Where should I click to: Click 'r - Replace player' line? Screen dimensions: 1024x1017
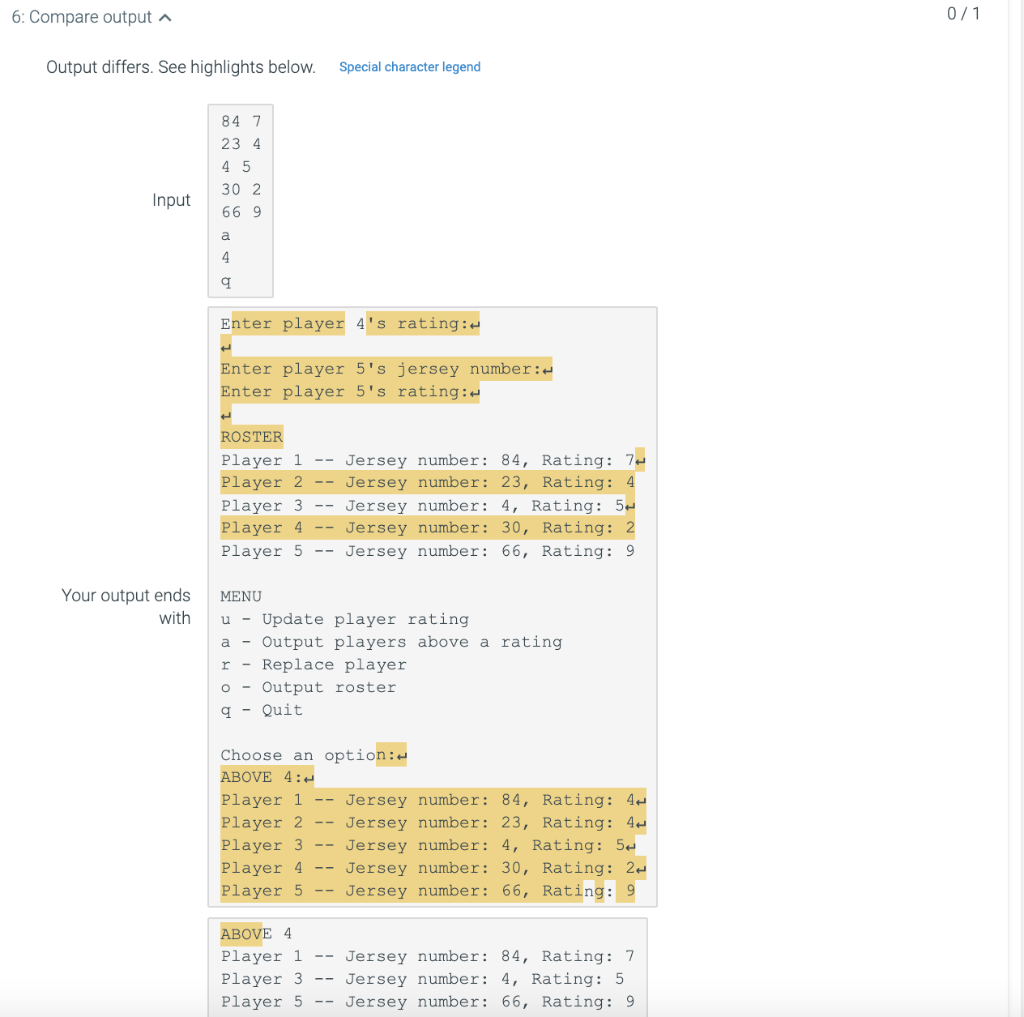tap(313, 665)
